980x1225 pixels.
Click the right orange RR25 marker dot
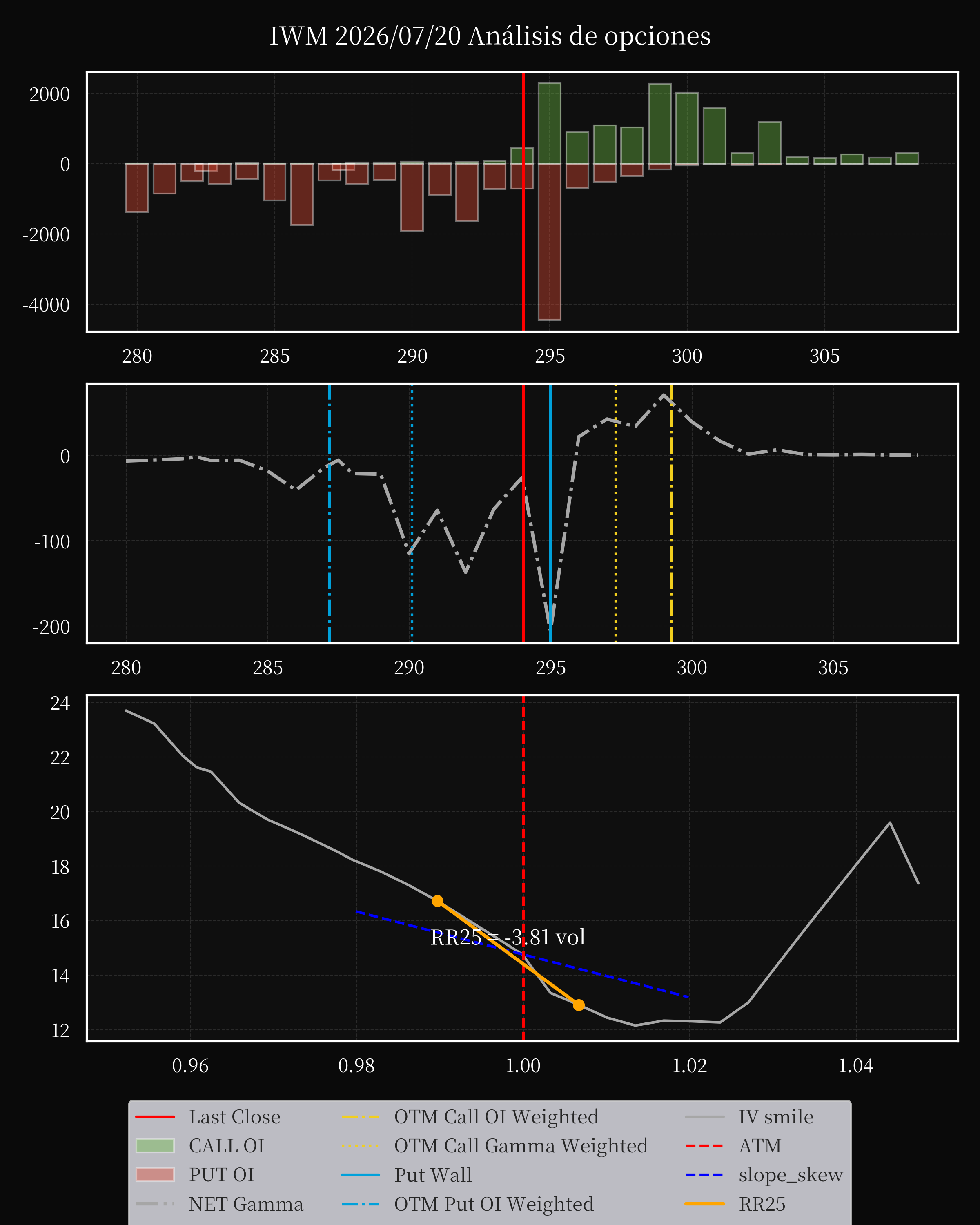click(x=578, y=1005)
